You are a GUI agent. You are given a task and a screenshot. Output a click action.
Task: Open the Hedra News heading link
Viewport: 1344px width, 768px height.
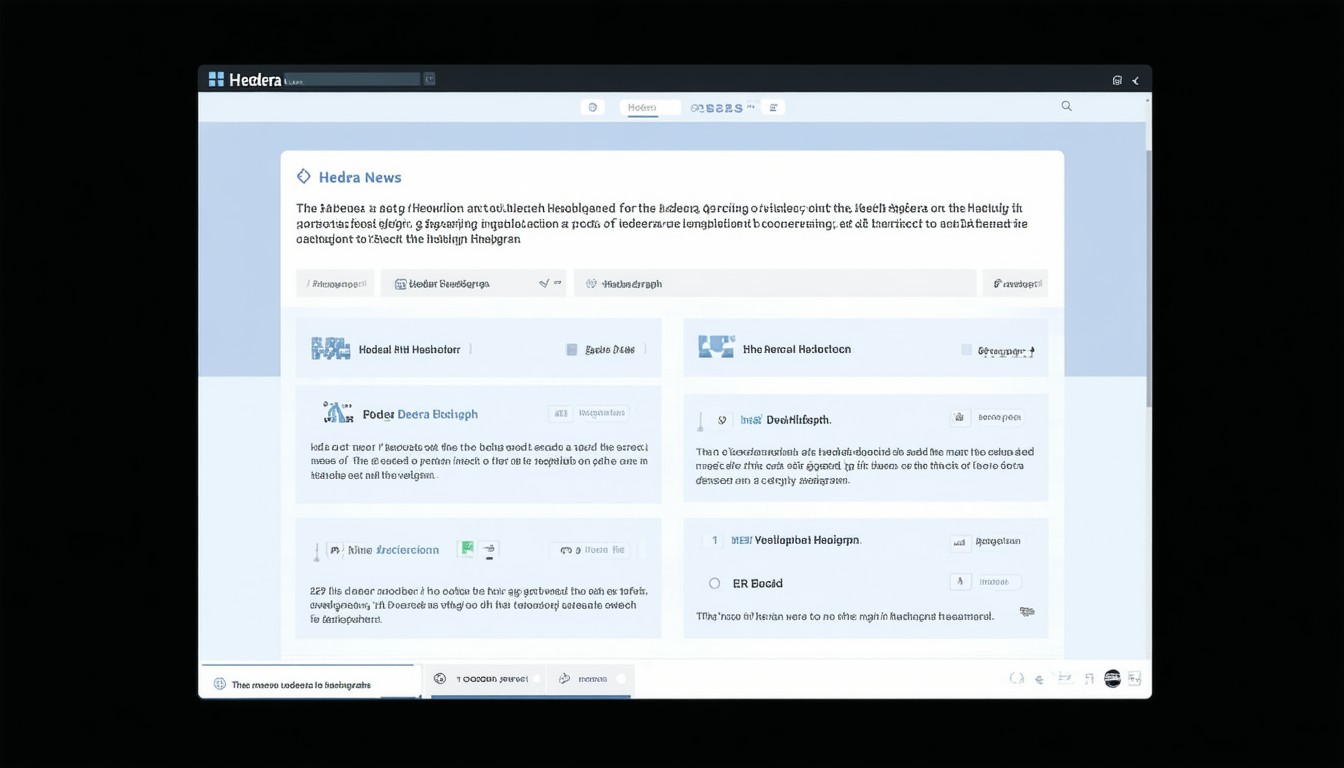coord(360,177)
